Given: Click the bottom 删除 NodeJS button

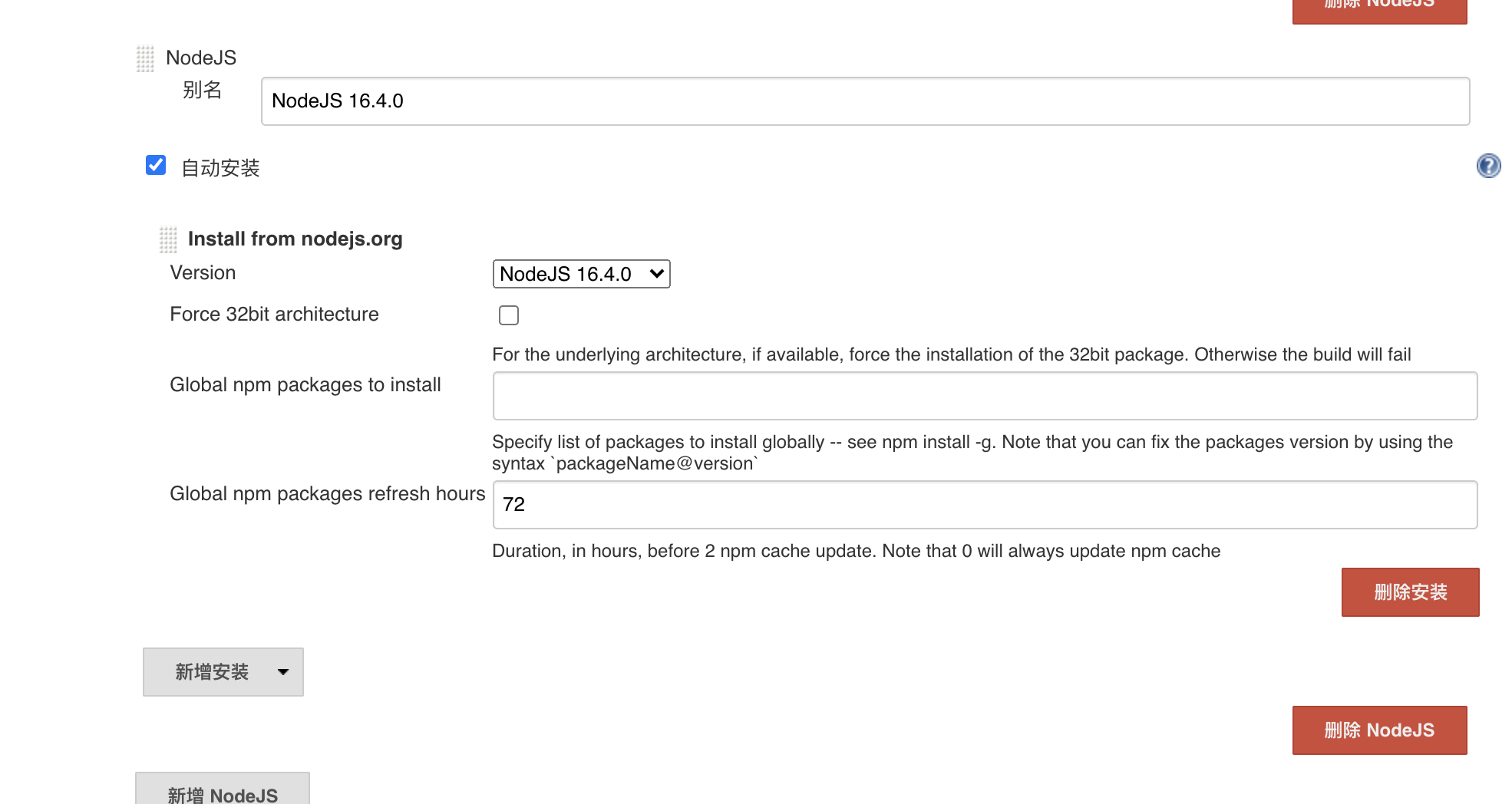Looking at the screenshot, I should (1379, 730).
